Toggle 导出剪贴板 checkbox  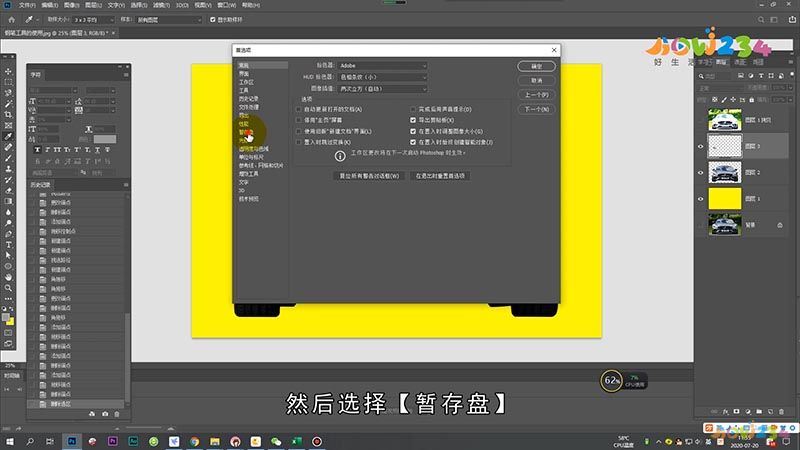pos(413,120)
